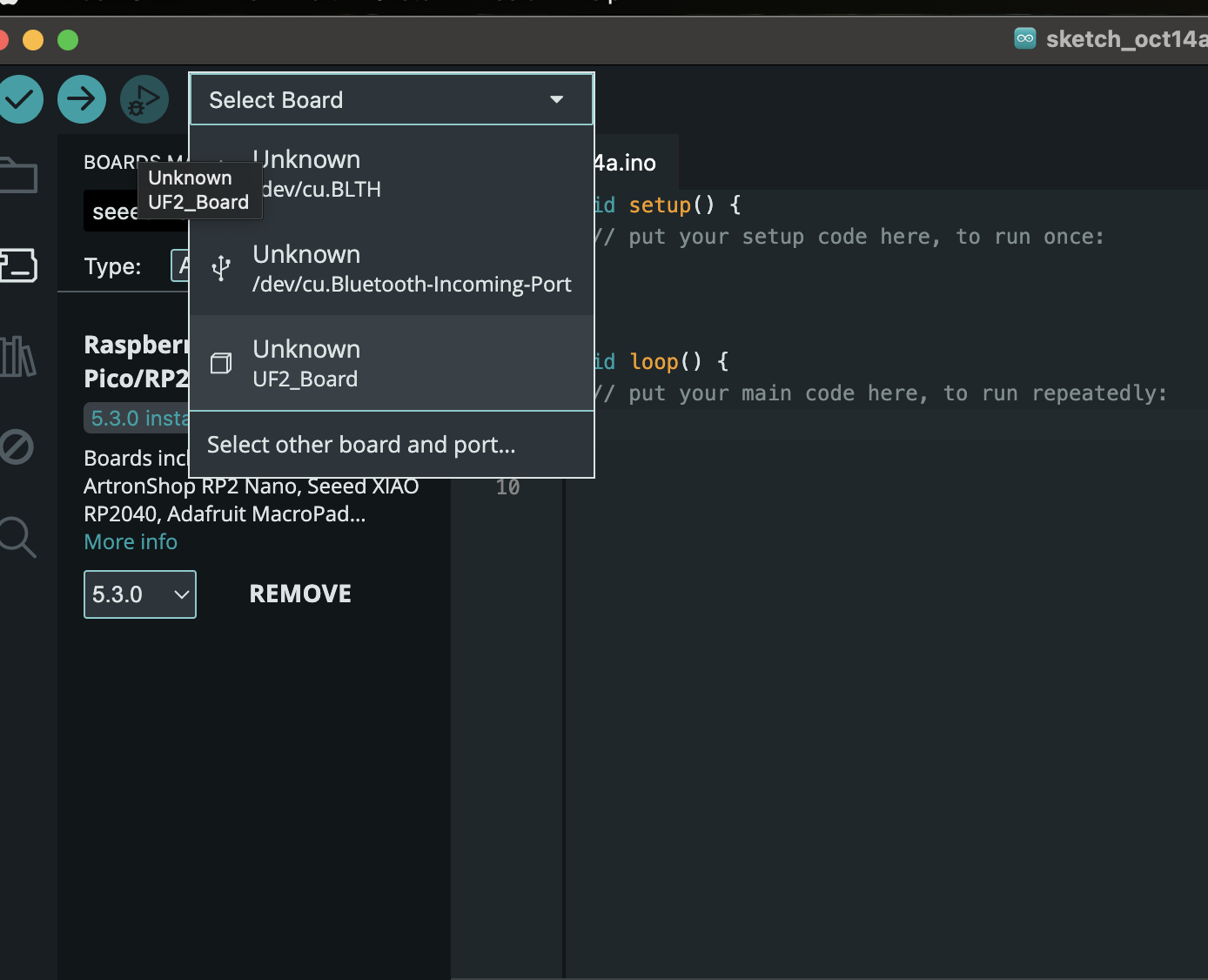Open the Debug panel sidebar icon
The height and width of the screenshot is (980, 1208).
tap(17, 446)
